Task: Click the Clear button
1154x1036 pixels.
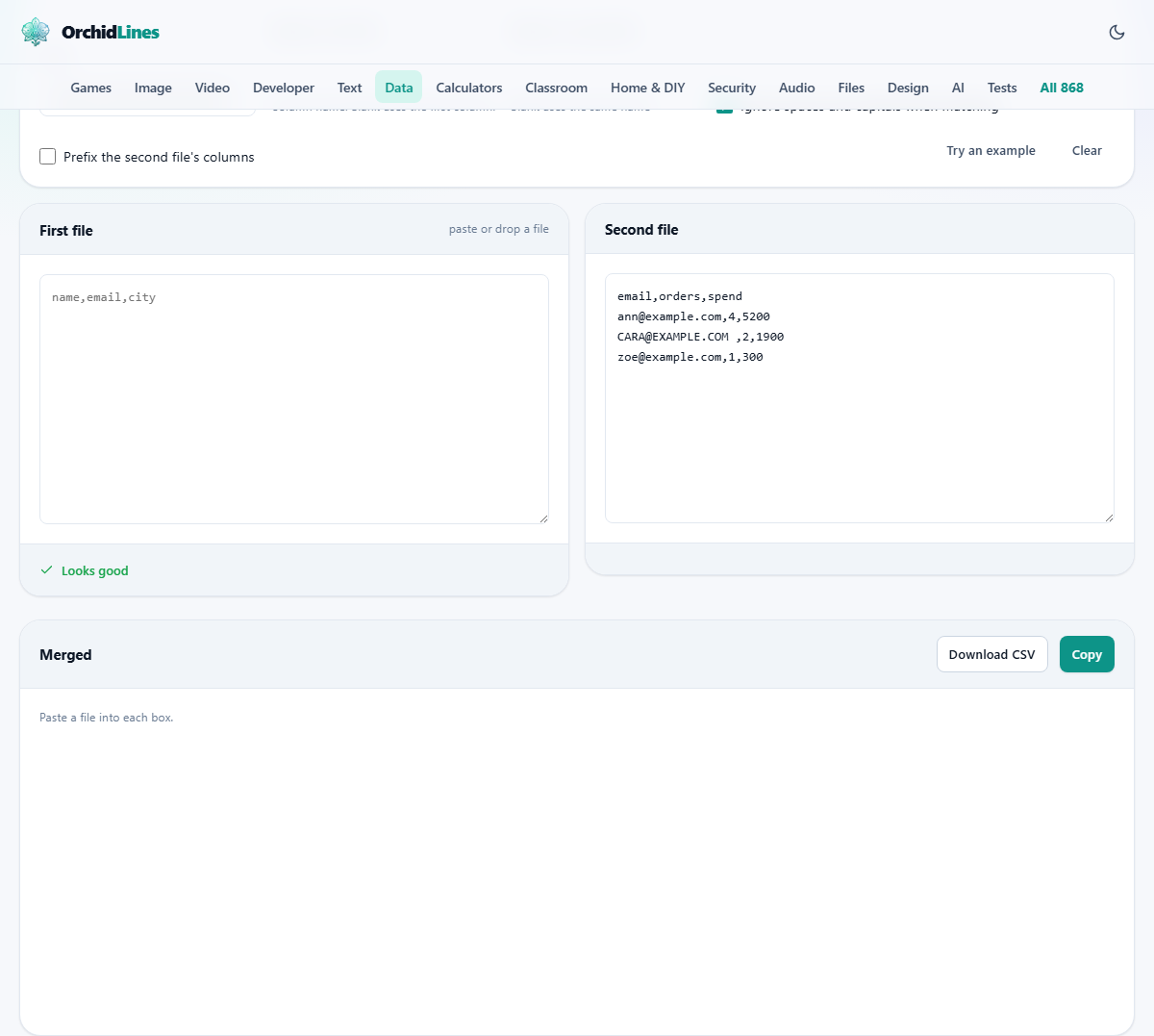Action: click(x=1087, y=151)
